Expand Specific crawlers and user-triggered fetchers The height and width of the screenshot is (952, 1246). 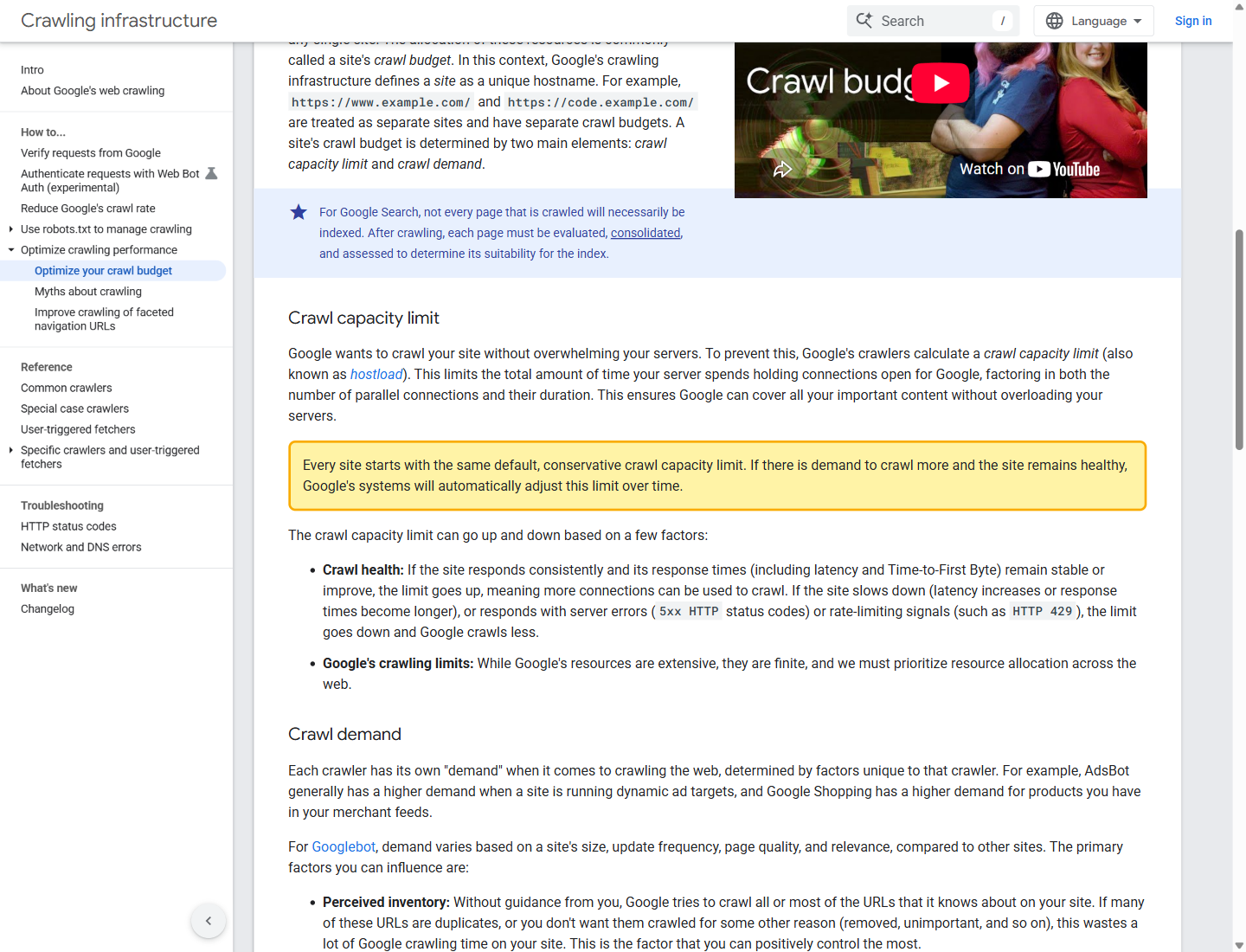(x=10, y=450)
